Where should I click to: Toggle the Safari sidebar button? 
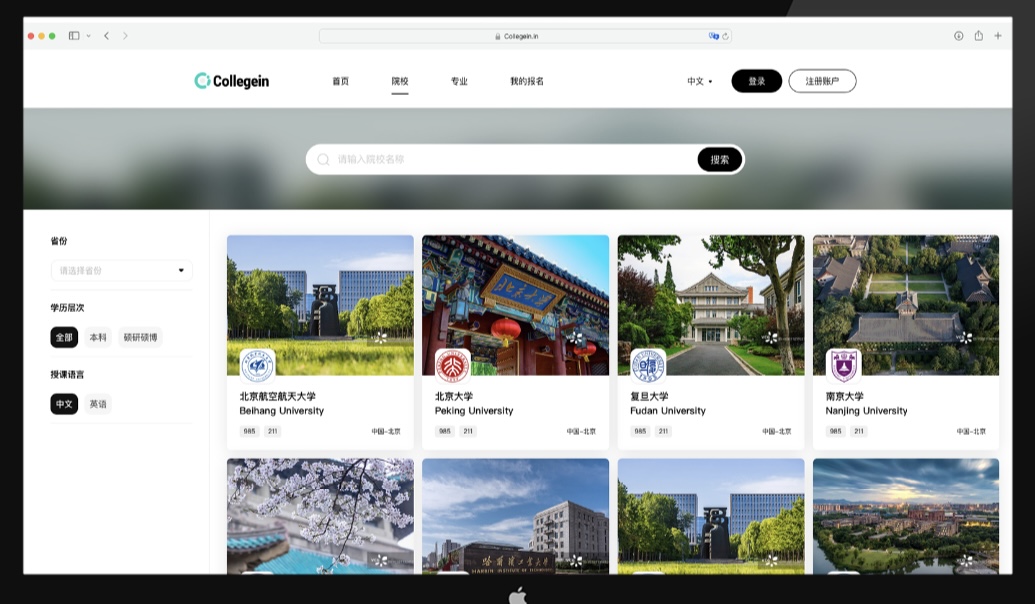pos(74,36)
